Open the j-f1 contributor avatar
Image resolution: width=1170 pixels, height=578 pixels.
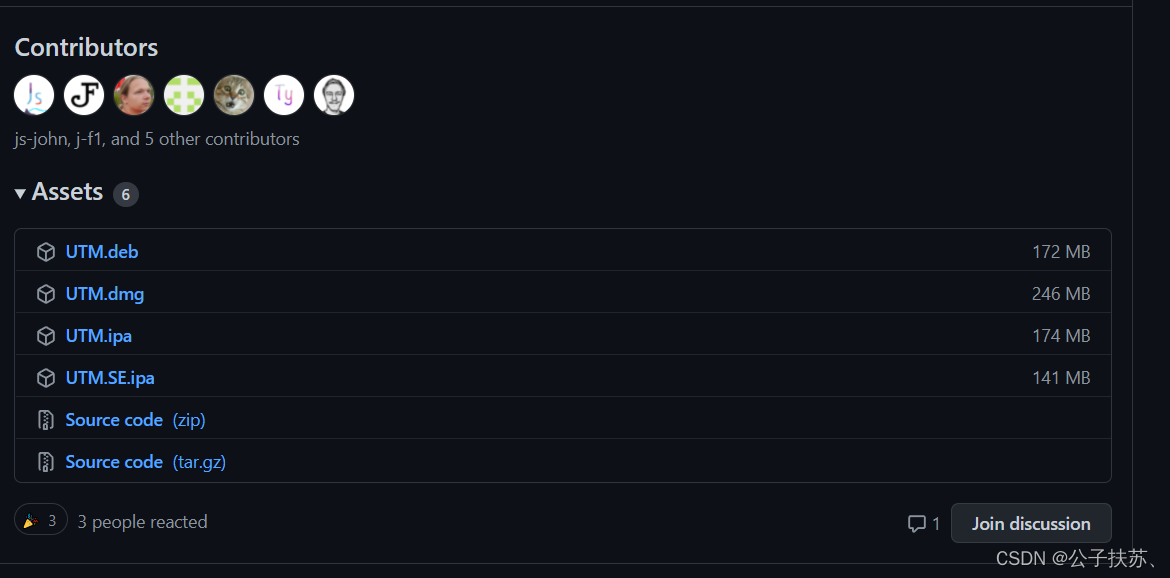pyautogui.click(x=84, y=95)
